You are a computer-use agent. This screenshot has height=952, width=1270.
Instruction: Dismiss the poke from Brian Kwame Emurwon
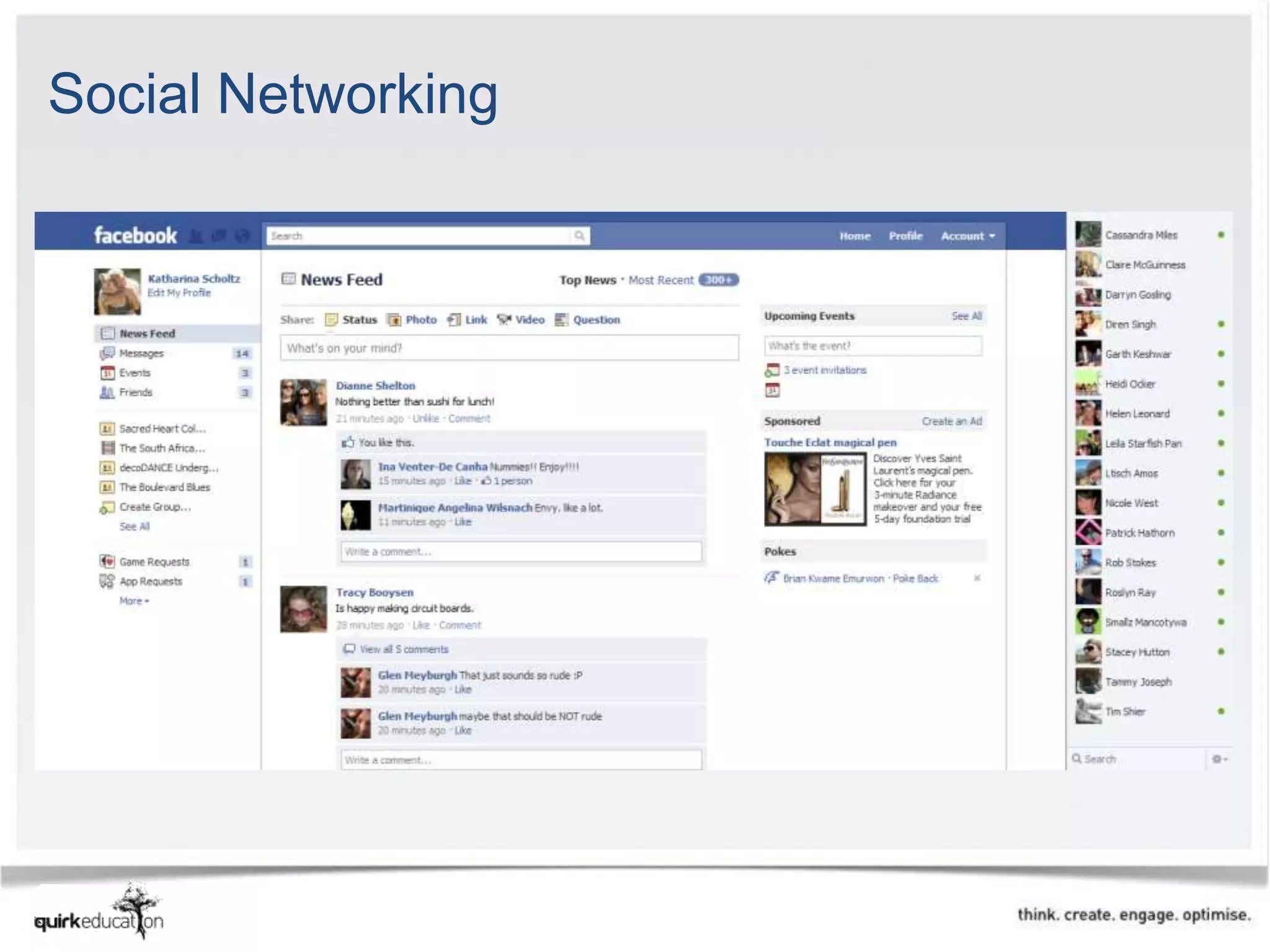tap(977, 578)
